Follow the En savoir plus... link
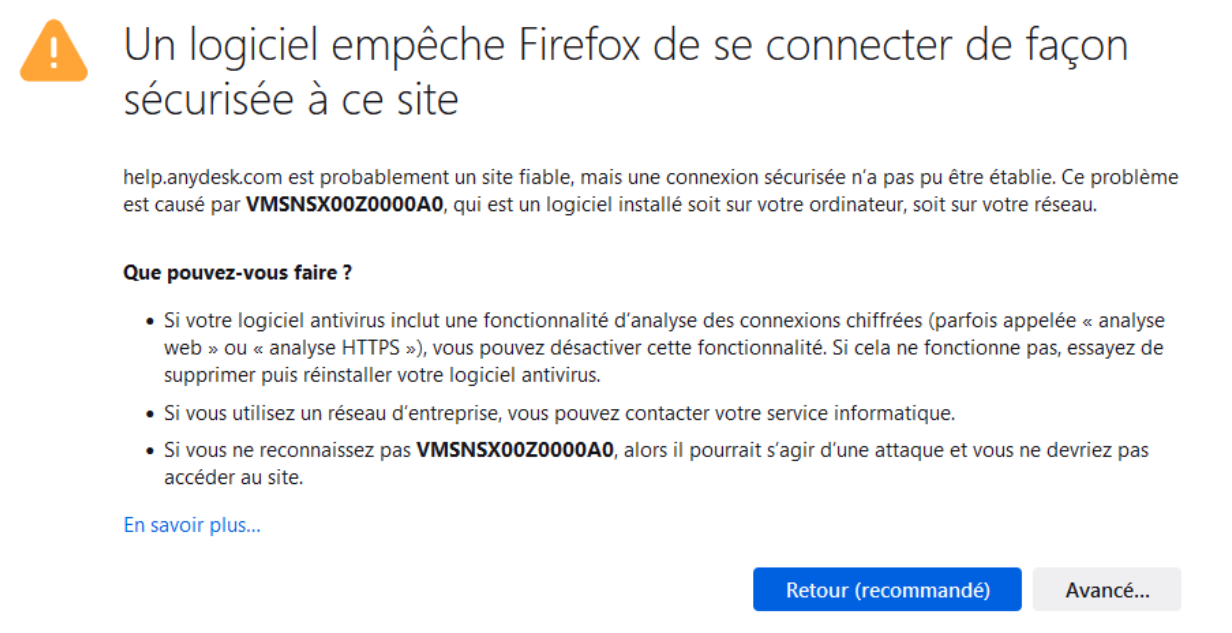Image resolution: width=1232 pixels, height=633 pixels. pyautogui.click(x=192, y=525)
